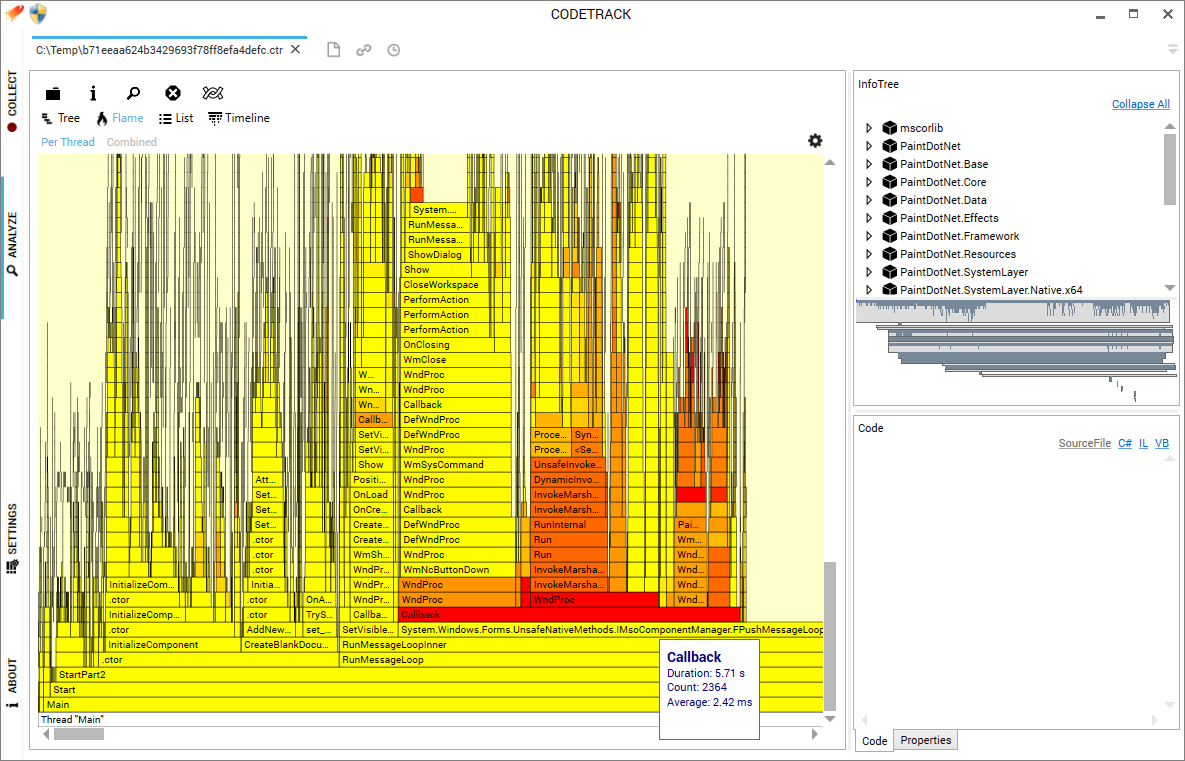Image resolution: width=1185 pixels, height=761 pixels.
Task: Open the search magnifier tool
Action: (133, 93)
